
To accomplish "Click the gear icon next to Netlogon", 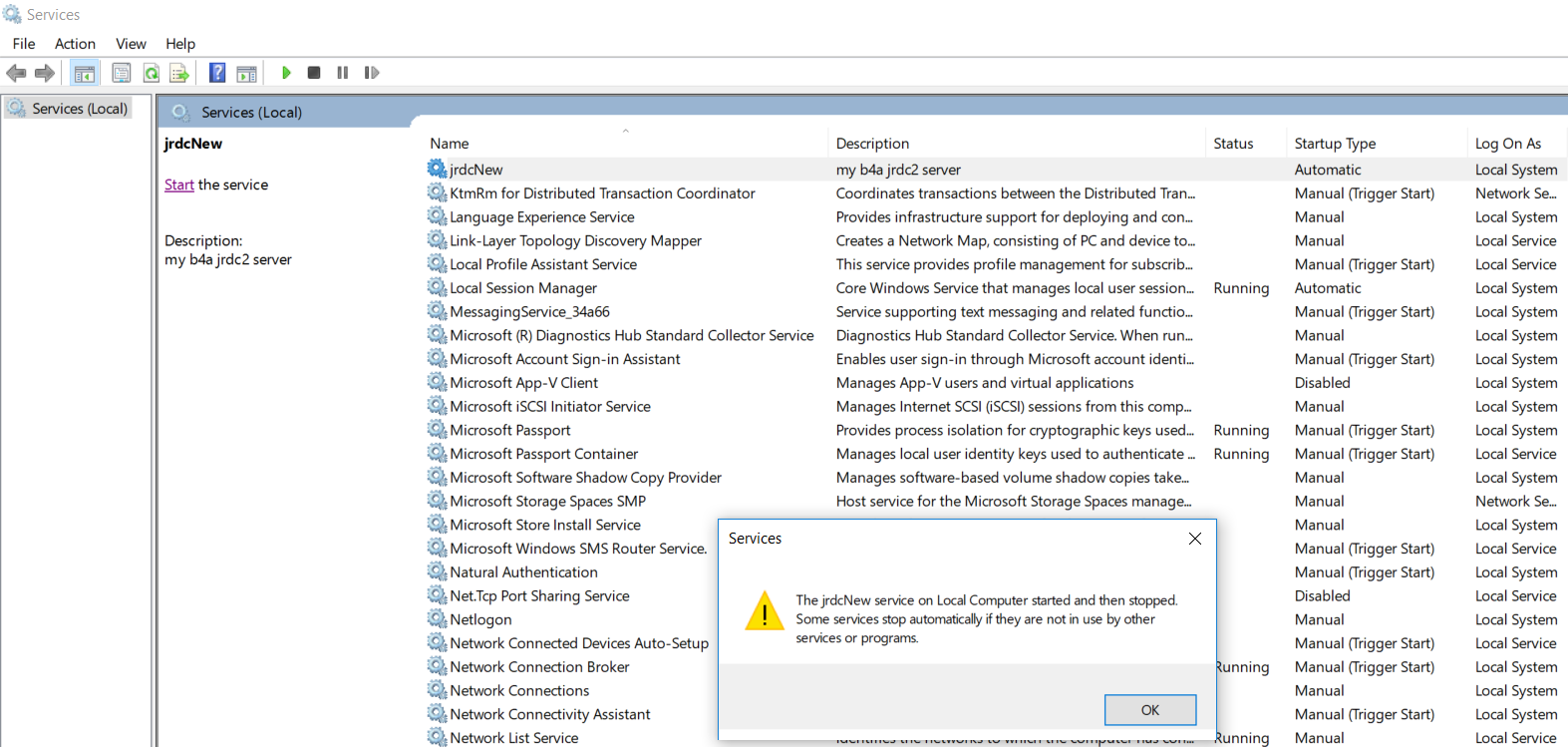I will tap(437, 618).
